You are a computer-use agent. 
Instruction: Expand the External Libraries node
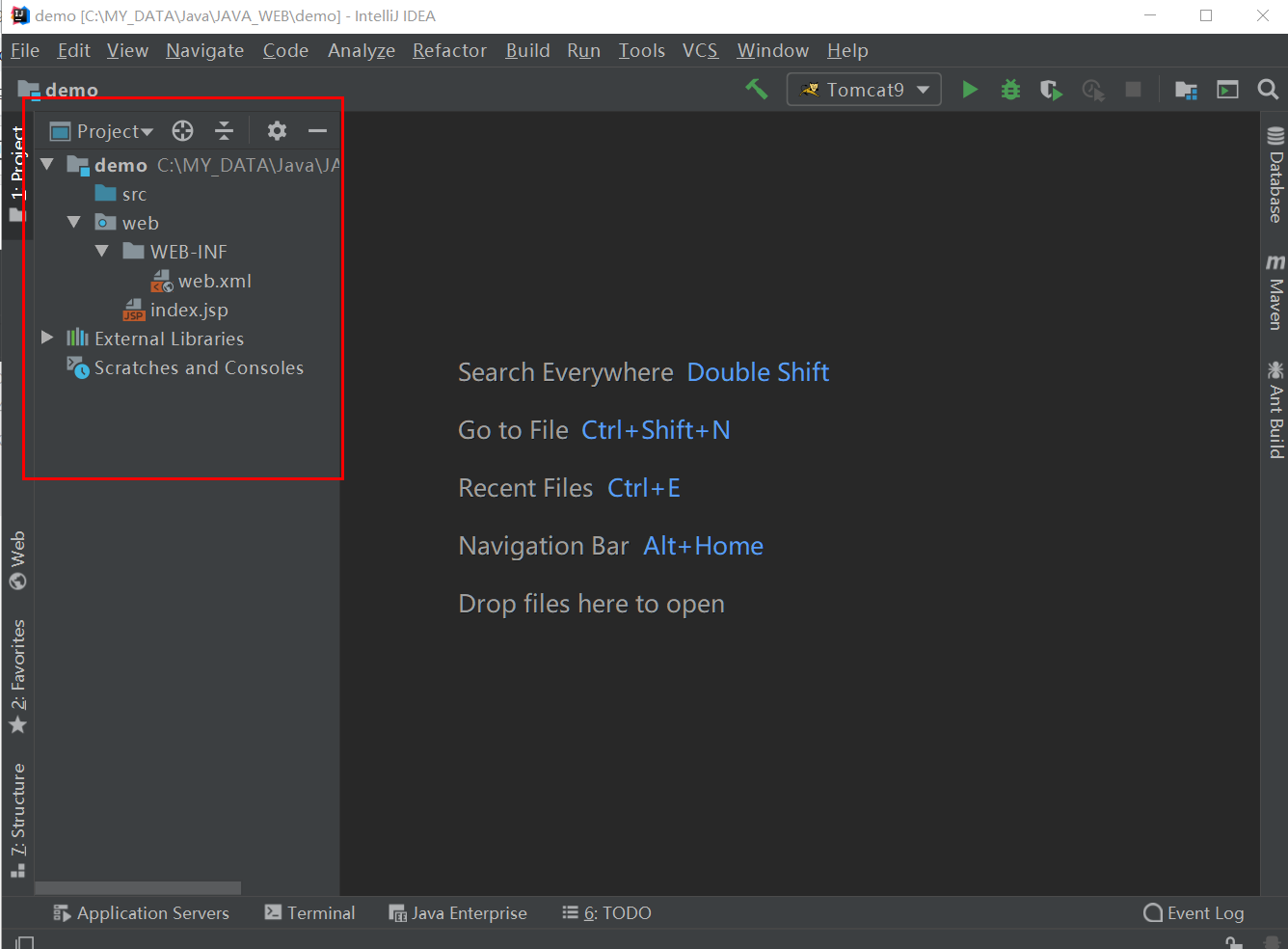[x=47, y=338]
